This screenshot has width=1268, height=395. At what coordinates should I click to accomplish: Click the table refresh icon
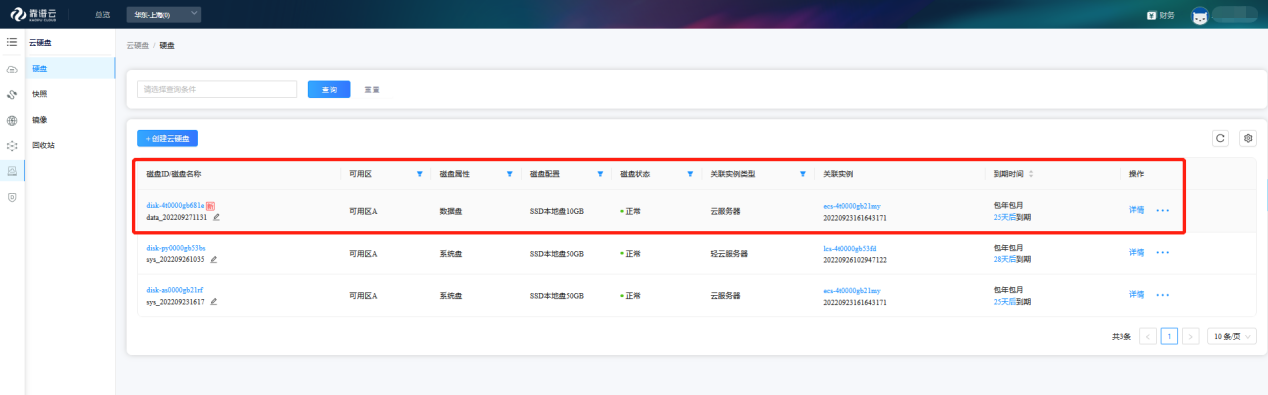(x=1220, y=138)
